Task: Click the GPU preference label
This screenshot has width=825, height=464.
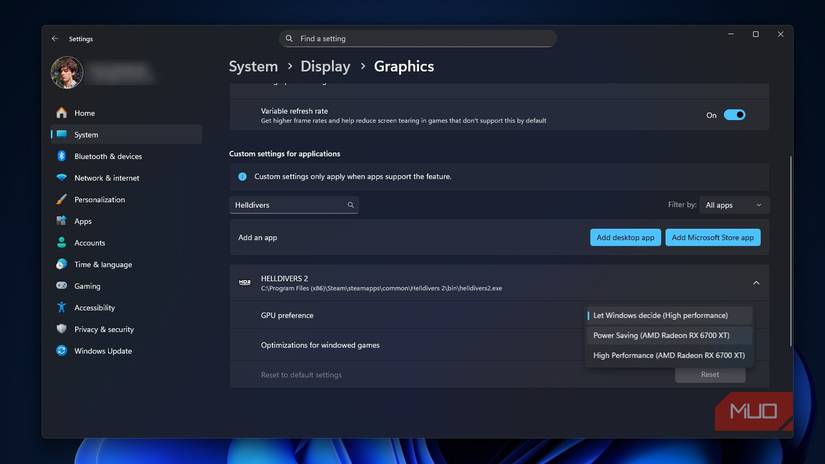Action: click(287, 315)
